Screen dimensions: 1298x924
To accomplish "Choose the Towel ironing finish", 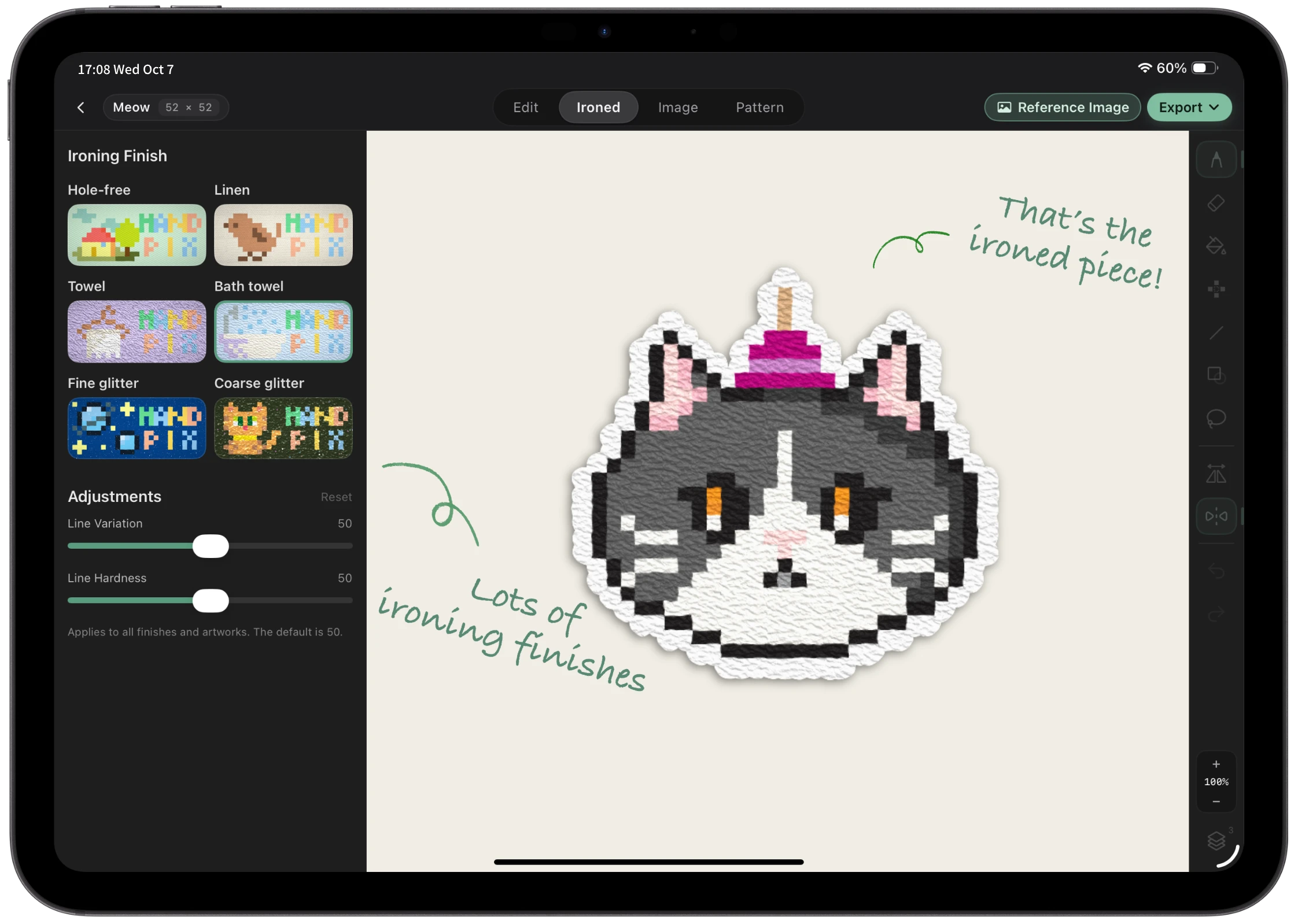I will (137, 331).
